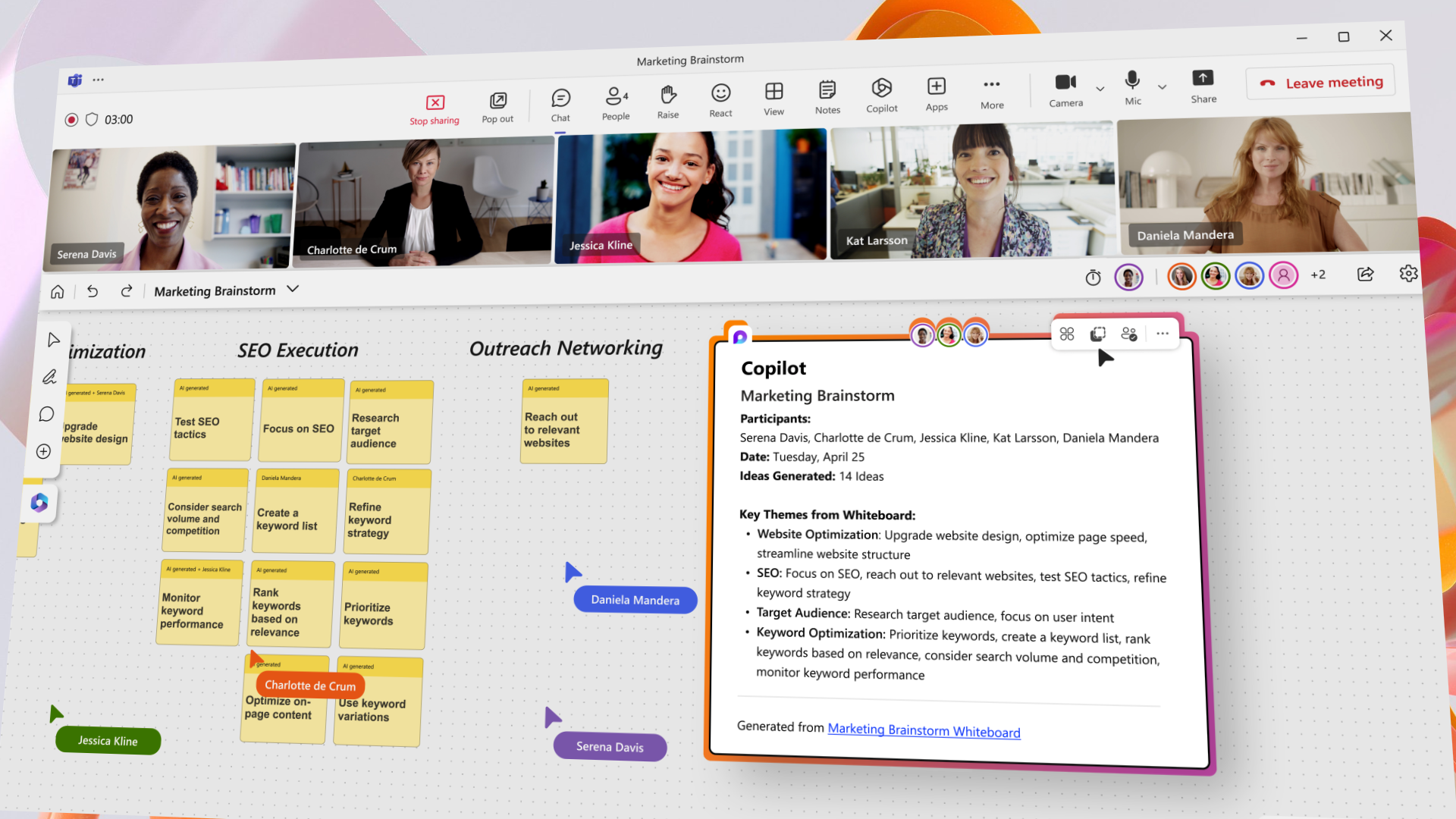
Task: Open Marketing Brainstorm Whiteboard link
Action: coord(922,730)
